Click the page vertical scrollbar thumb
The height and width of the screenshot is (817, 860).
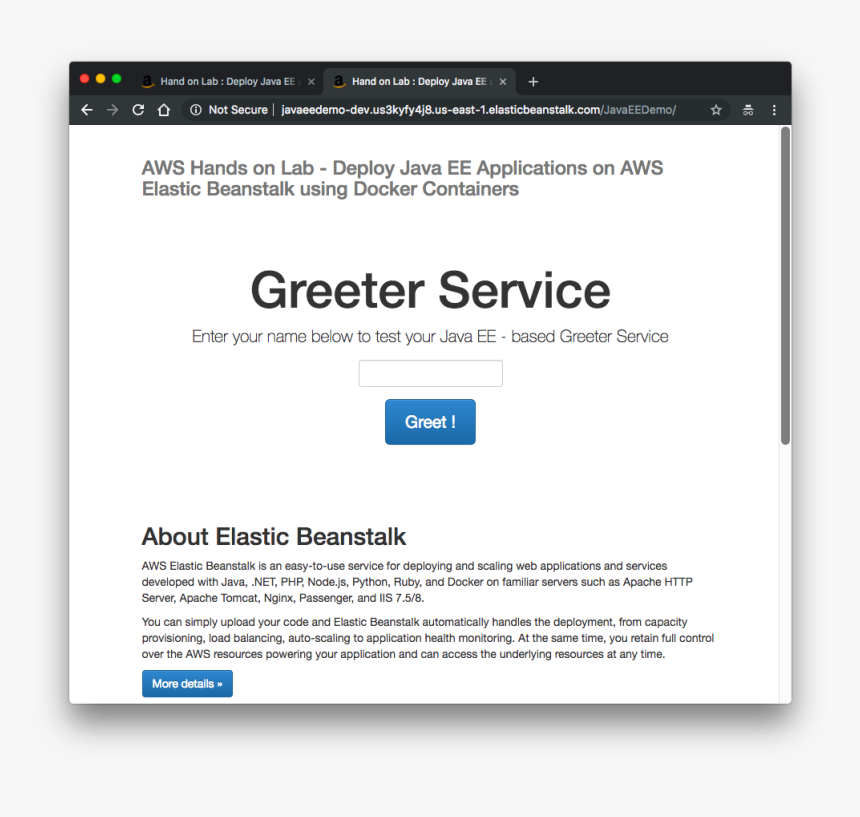click(785, 285)
